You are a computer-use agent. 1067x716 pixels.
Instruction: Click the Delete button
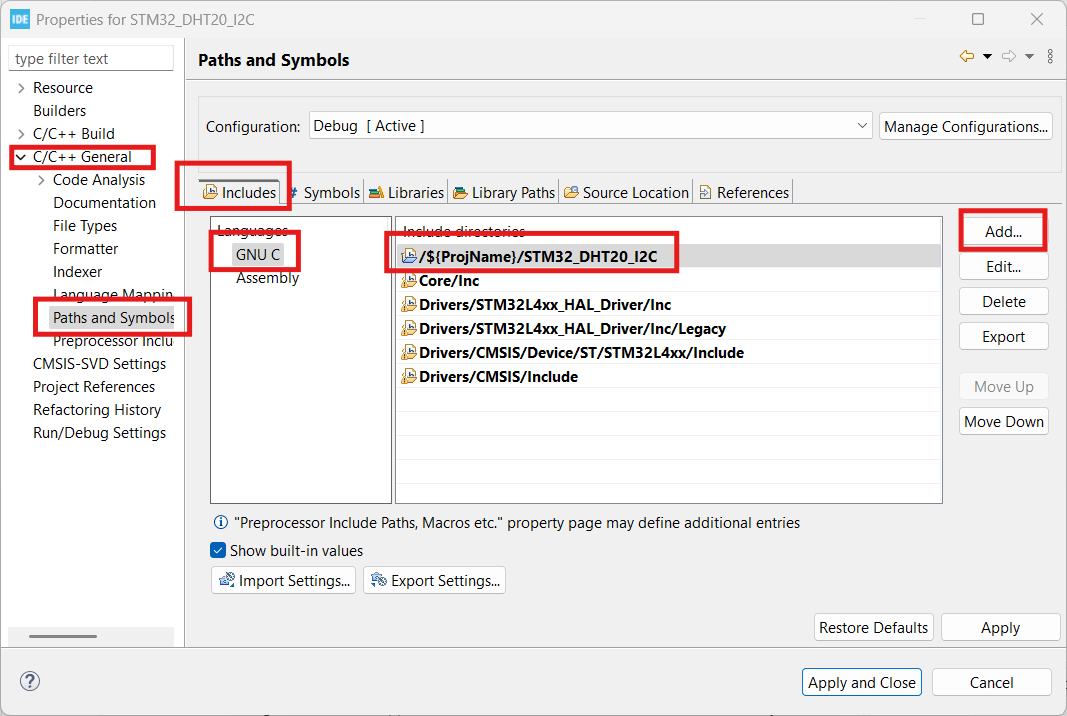pyautogui.click(x=1003, y=302)
